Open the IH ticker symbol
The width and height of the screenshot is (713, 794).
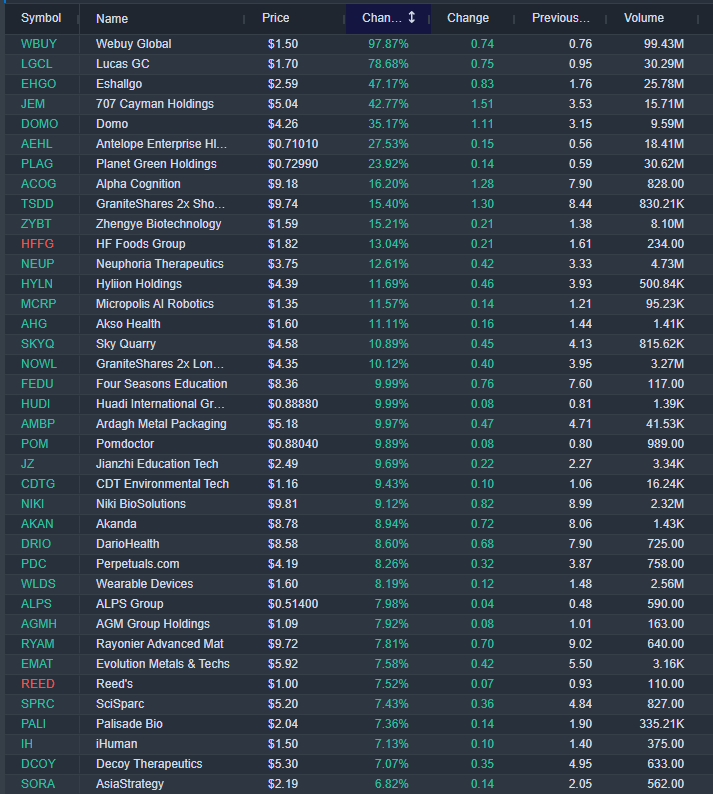point(27,744)
